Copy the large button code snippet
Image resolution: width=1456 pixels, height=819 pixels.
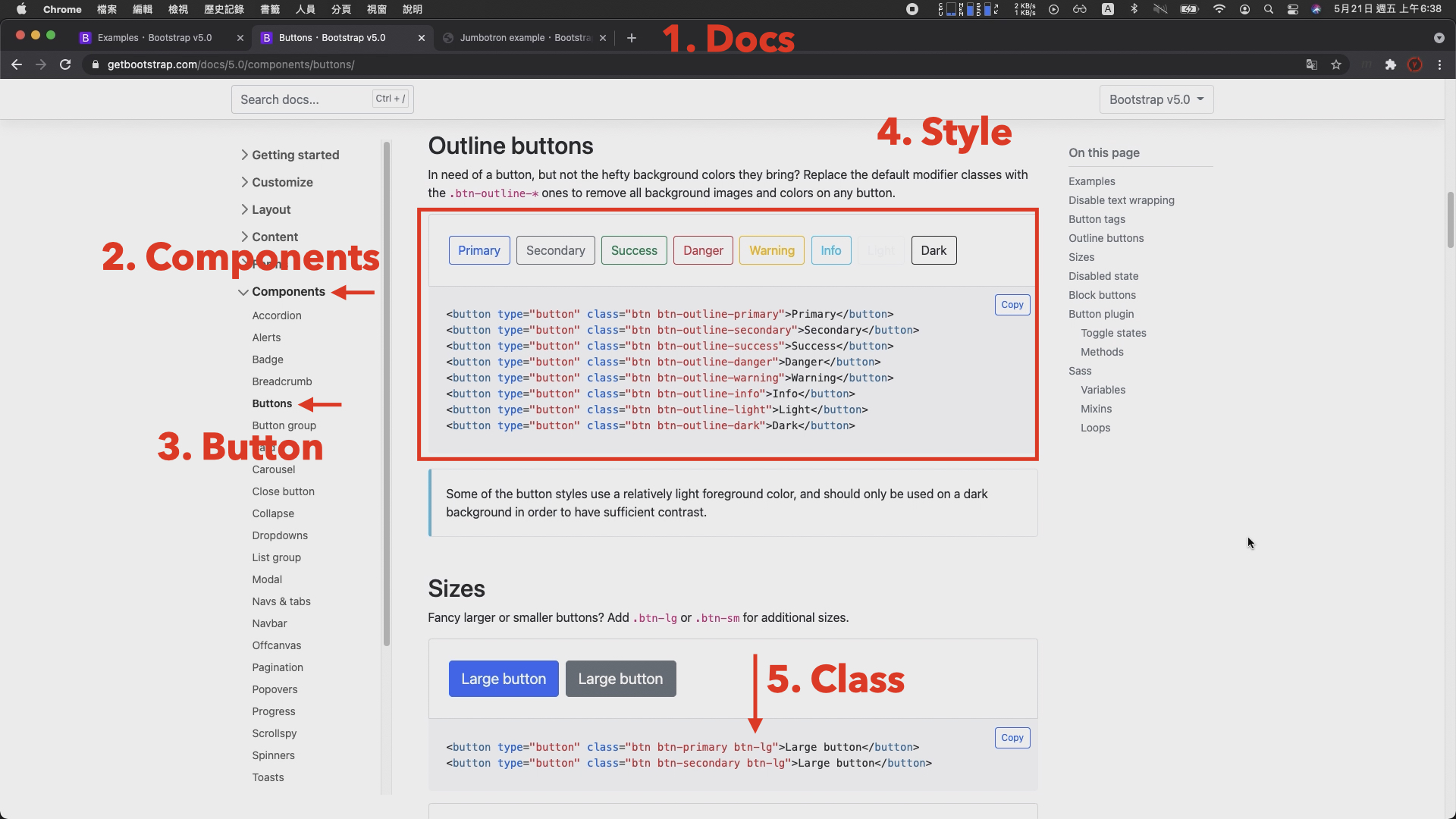(x=1012, y=738)
